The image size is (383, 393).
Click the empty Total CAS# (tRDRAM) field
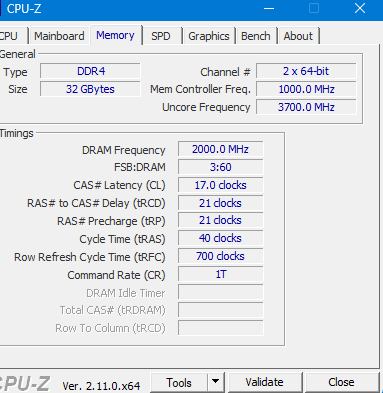220,310
